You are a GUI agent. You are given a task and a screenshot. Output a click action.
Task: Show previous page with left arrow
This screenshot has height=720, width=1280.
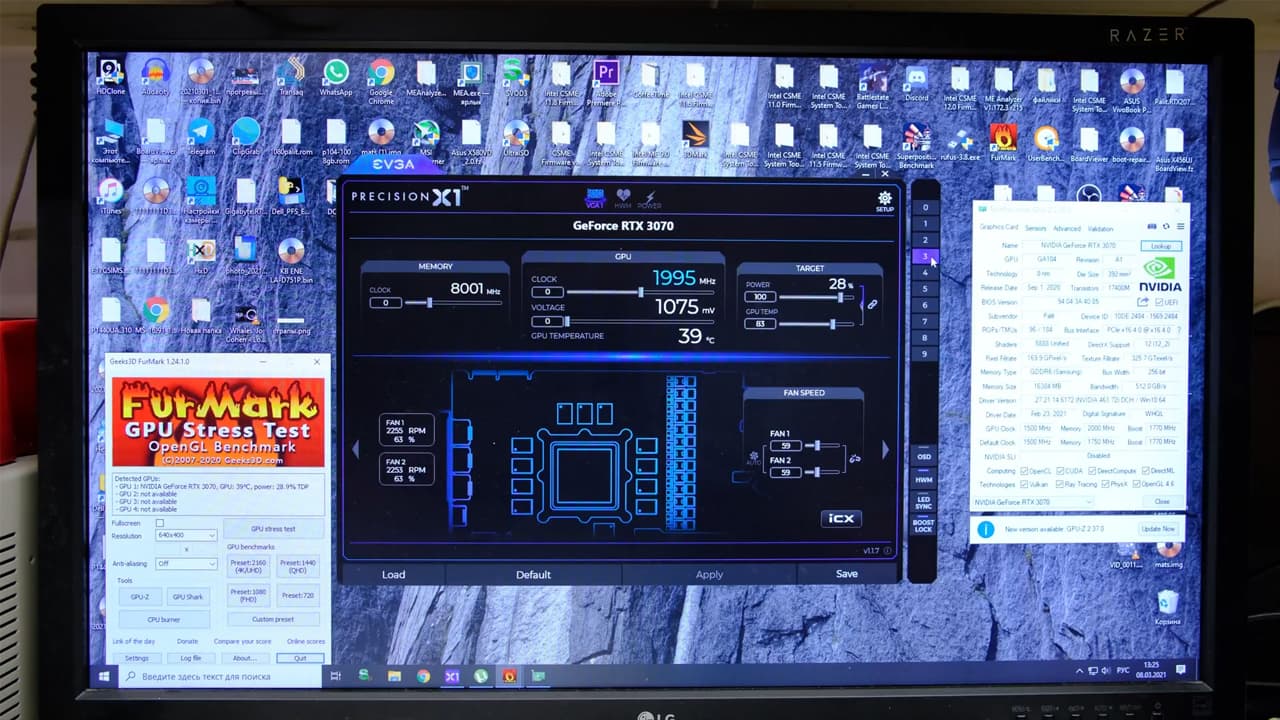[355, 450]
